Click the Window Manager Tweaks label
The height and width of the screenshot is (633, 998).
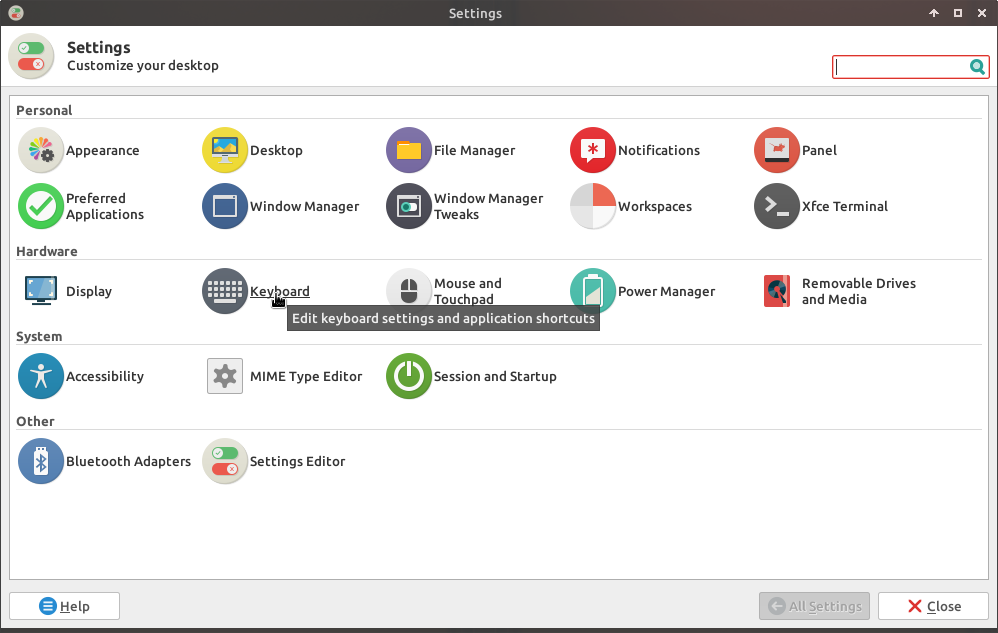click(488, 206)
